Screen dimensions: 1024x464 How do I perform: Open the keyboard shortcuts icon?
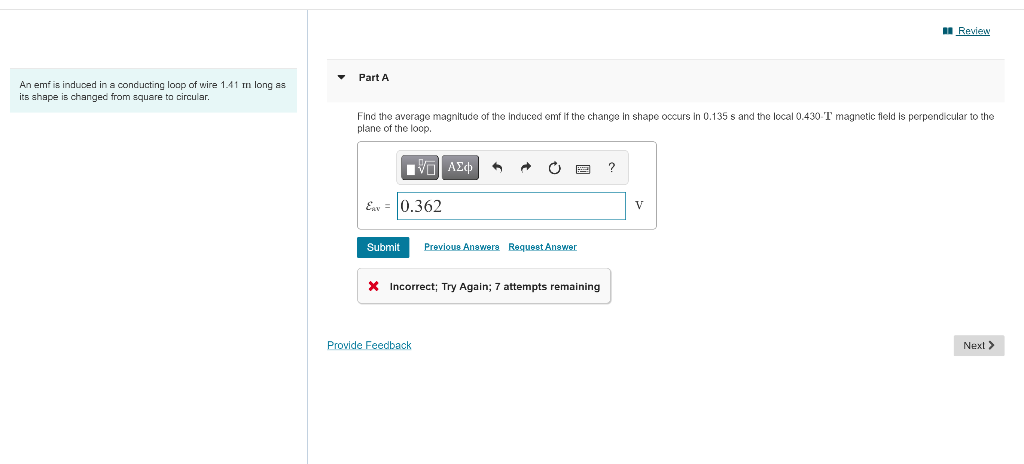(x=583, y=169)
